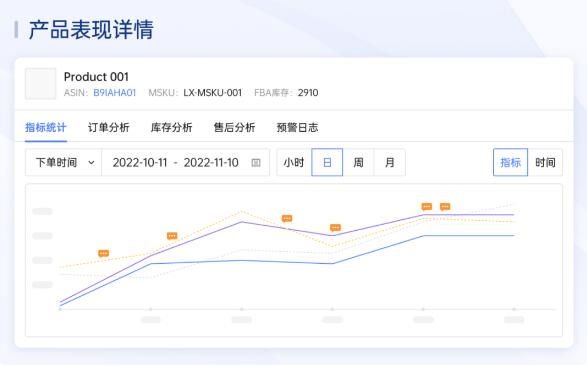Click the rightmost orange comment marker
587x367 pixels.
(x=445, y=207)
